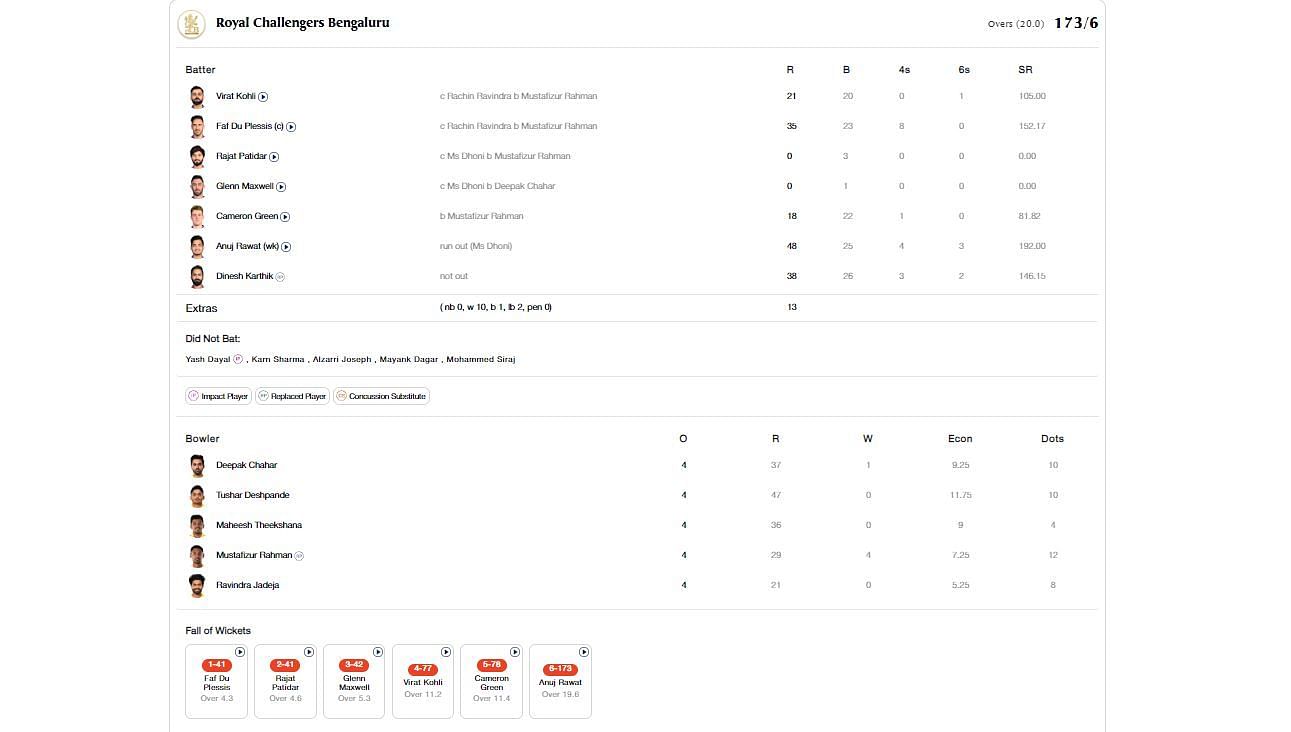Open Ravindra Jadeja's bowler name link

tap(248, 586)
